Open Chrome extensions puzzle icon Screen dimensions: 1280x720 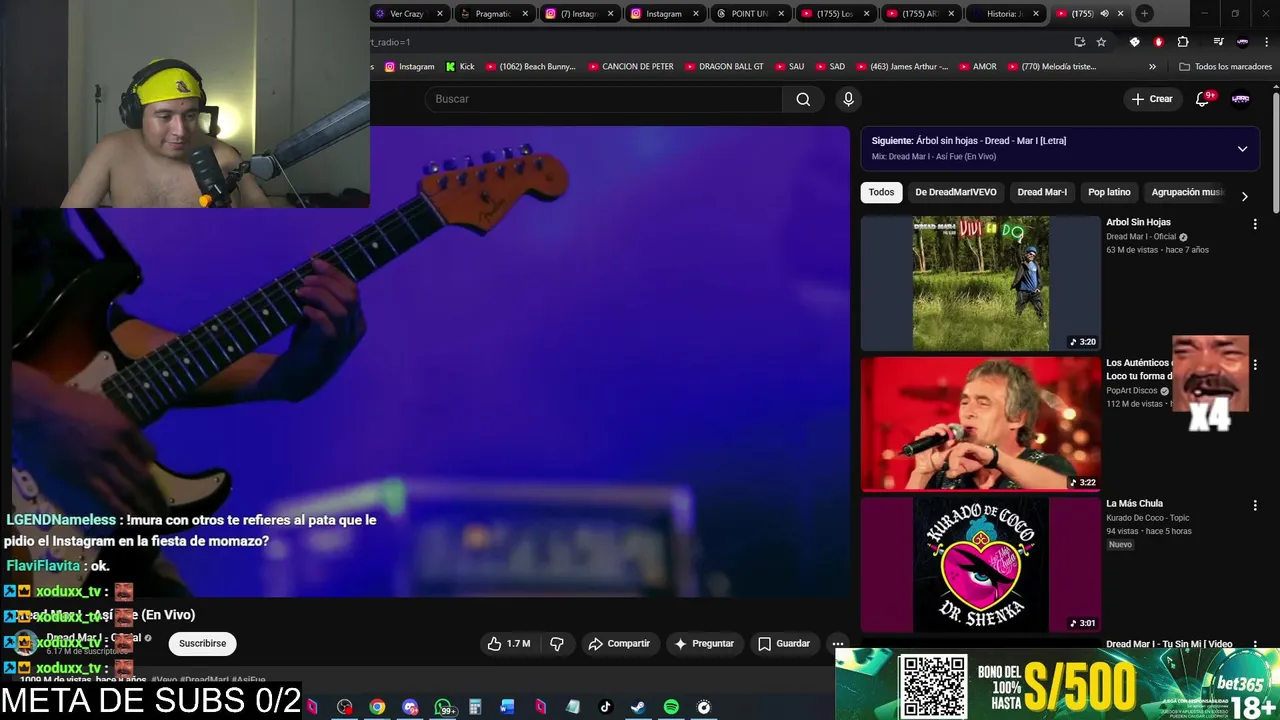(x=1183, y=42)
